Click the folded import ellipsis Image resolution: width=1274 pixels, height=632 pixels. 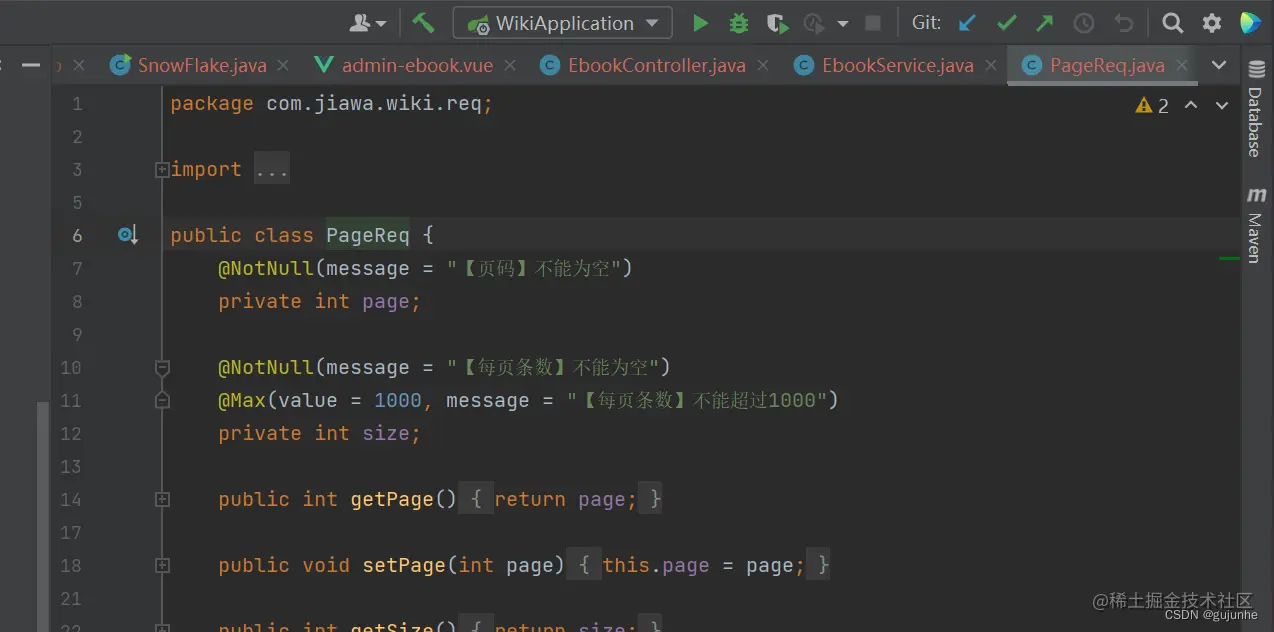point(271,170)
